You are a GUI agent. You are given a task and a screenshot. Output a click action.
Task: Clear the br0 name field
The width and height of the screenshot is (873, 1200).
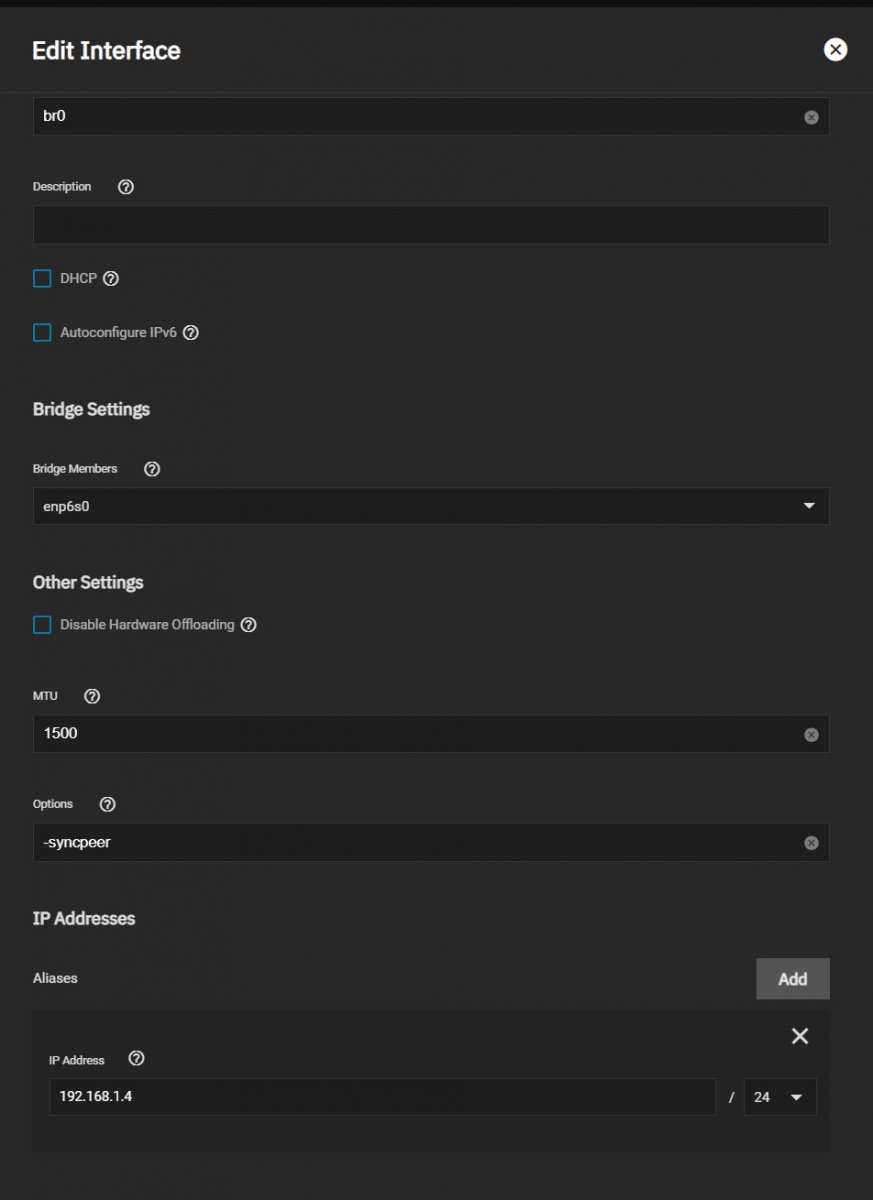coord(811,117)
